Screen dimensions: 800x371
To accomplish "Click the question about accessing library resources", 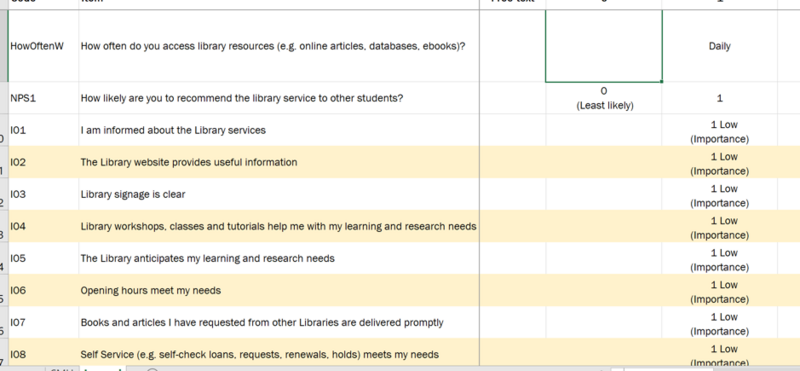I will (x=279, y=46).
